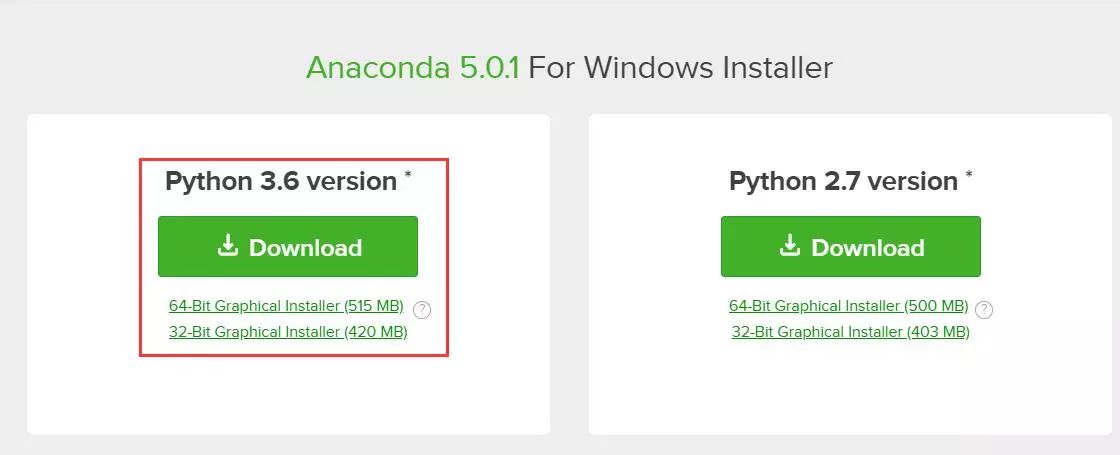Download the Python 2.7 version with green button

click(851, 246)
